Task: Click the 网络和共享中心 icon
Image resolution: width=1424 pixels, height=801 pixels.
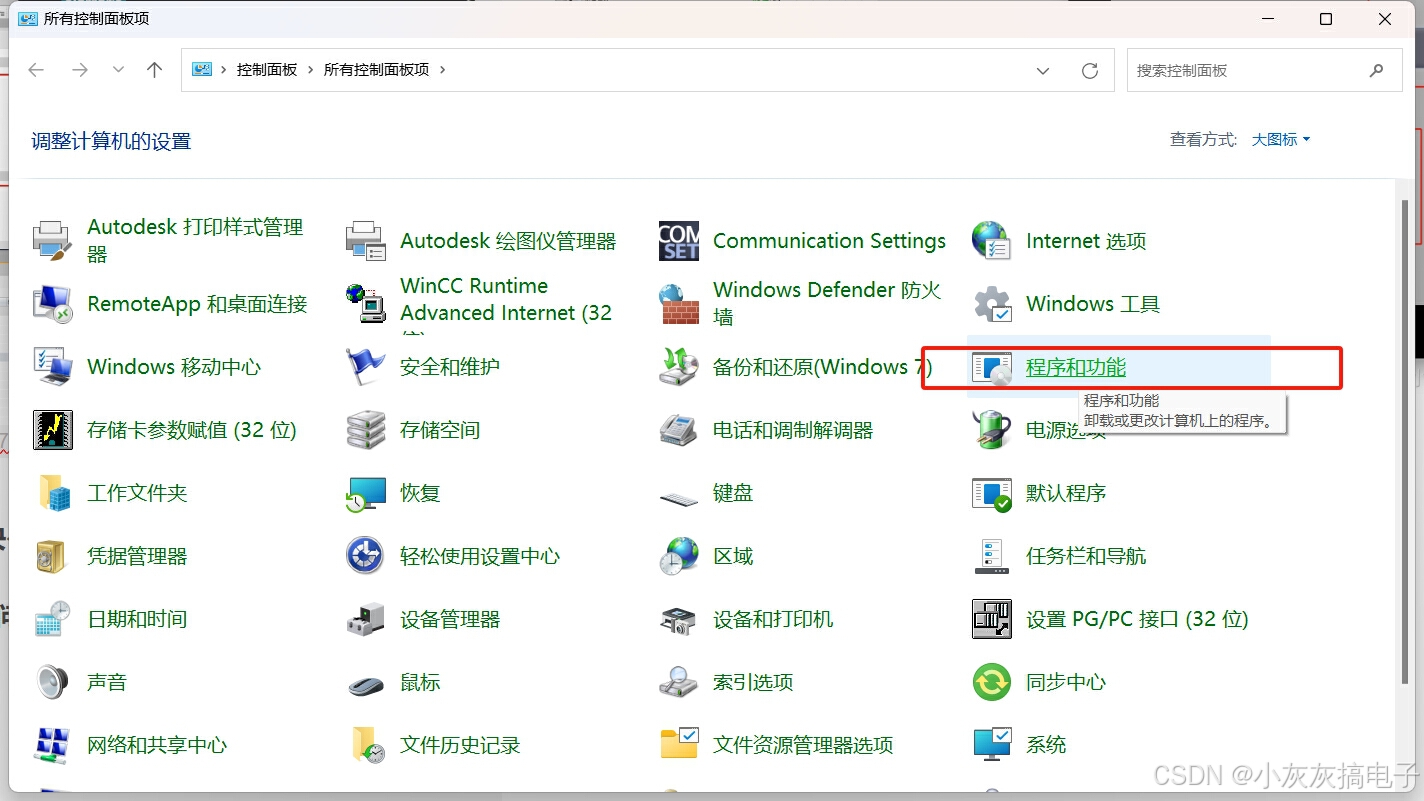Action: pos(52,745)
